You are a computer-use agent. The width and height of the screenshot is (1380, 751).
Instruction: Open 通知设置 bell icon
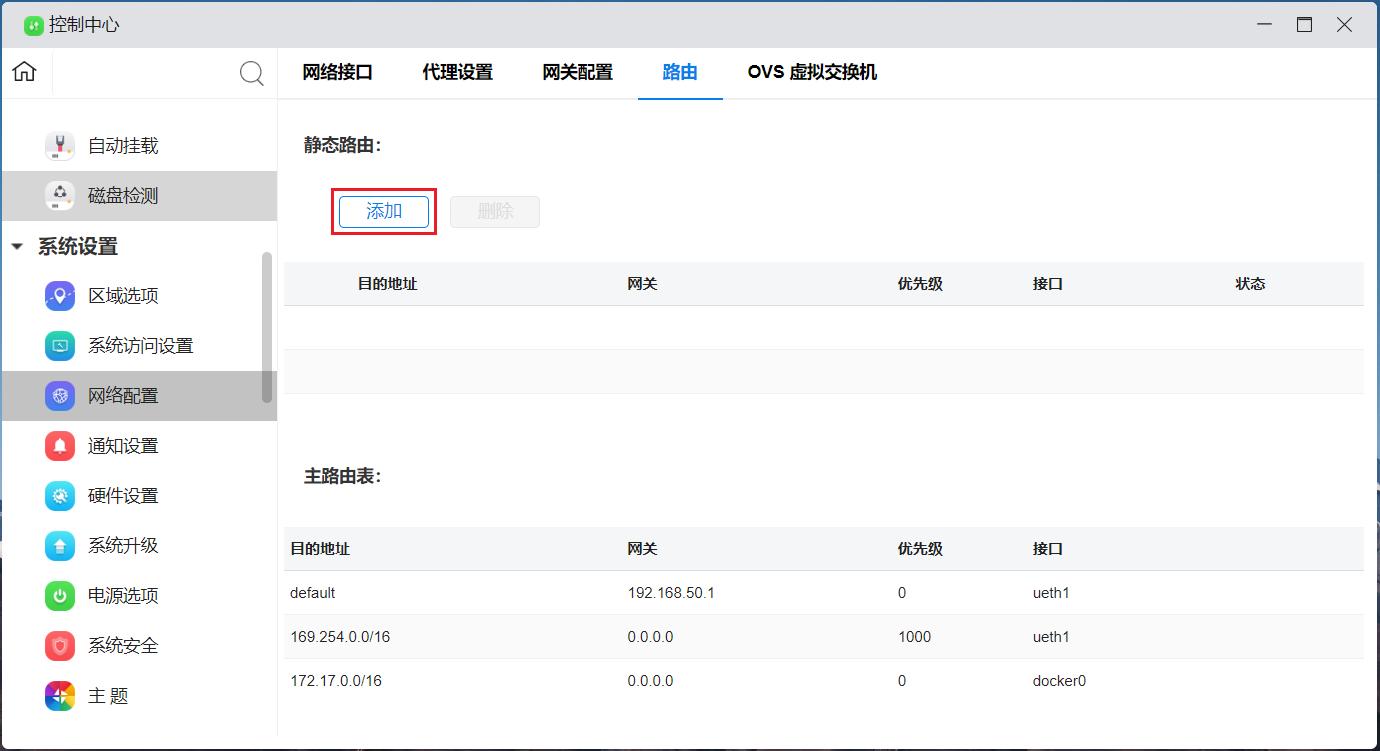[60, 446]
